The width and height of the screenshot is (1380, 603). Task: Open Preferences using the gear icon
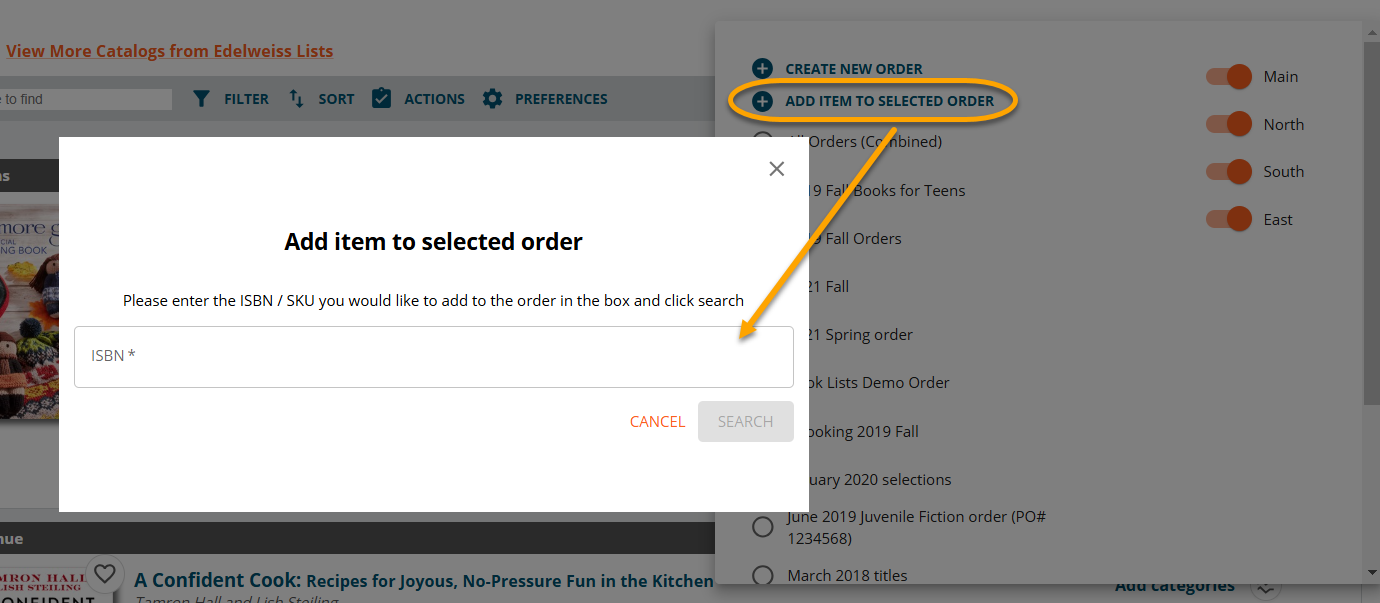coord(492,99)
